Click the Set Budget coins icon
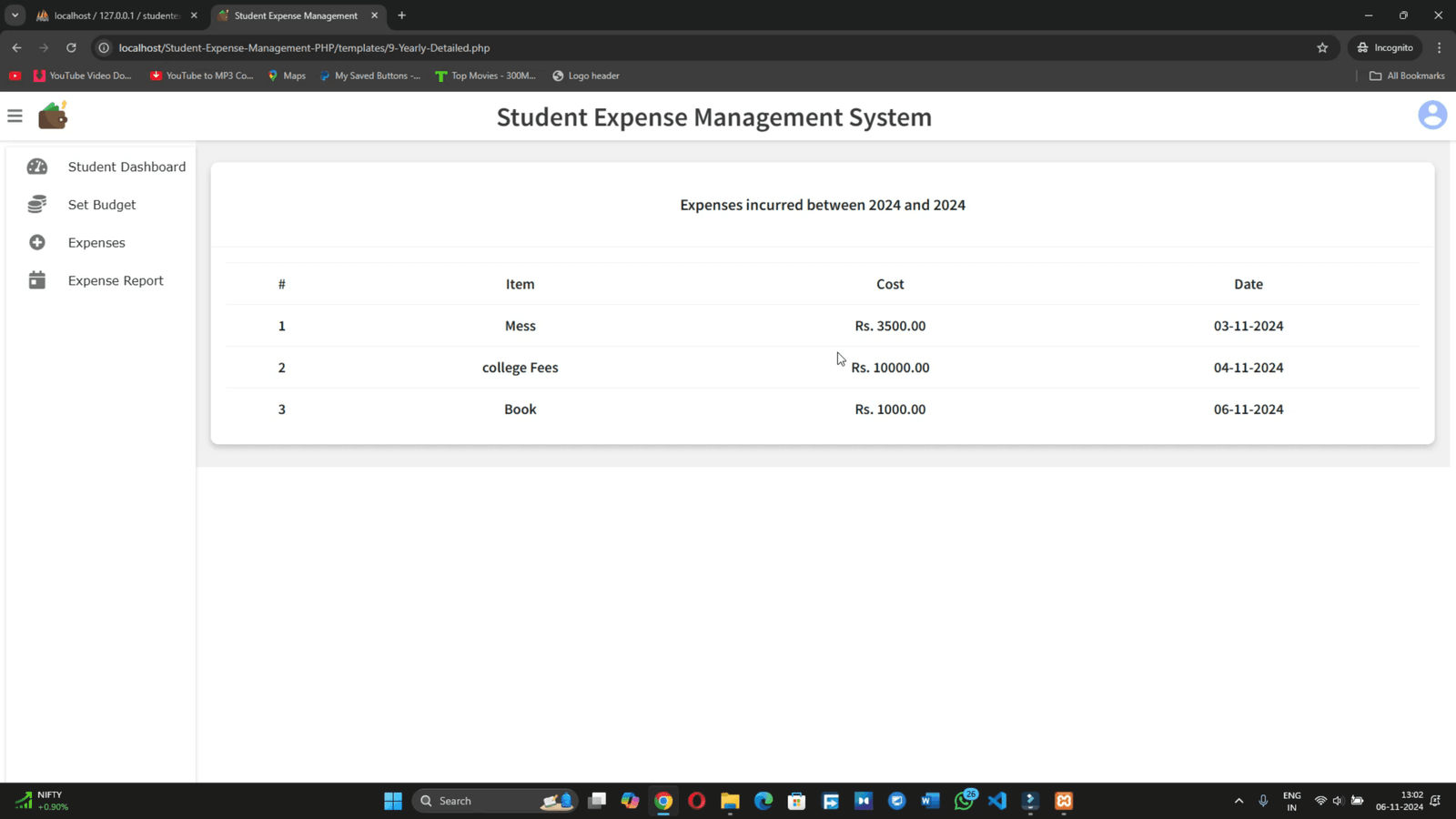The image size is (1456, 819). 37,205
